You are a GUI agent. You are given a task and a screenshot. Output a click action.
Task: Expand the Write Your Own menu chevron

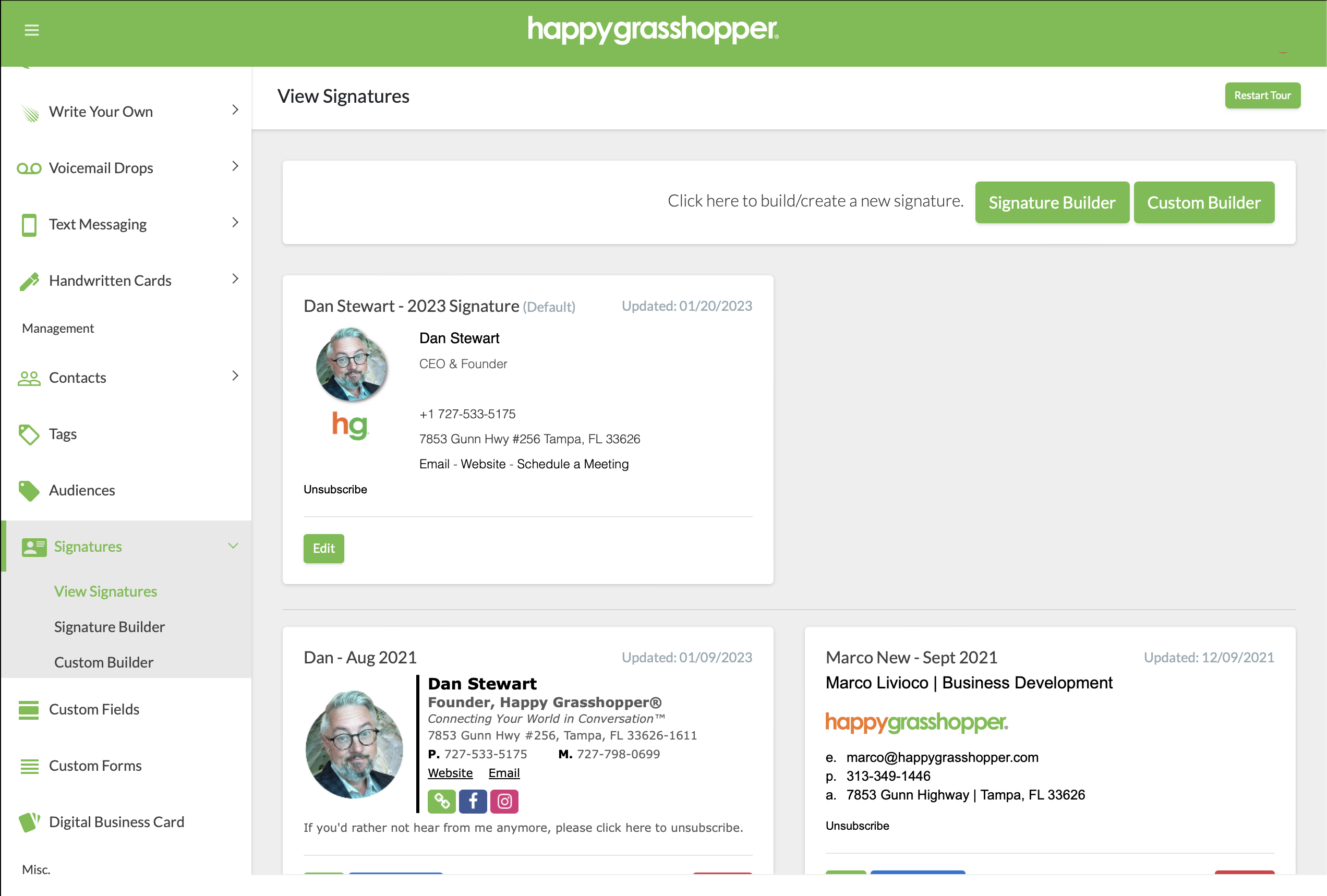click(x=235, y=110)
